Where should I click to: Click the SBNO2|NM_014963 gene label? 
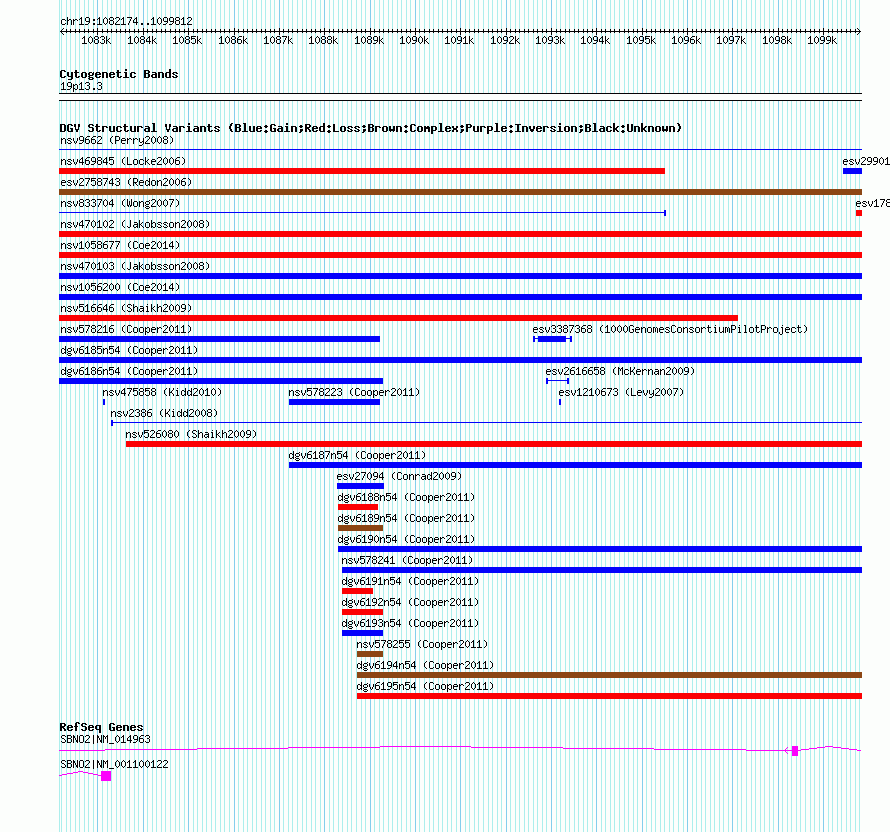tap(105, 739)
